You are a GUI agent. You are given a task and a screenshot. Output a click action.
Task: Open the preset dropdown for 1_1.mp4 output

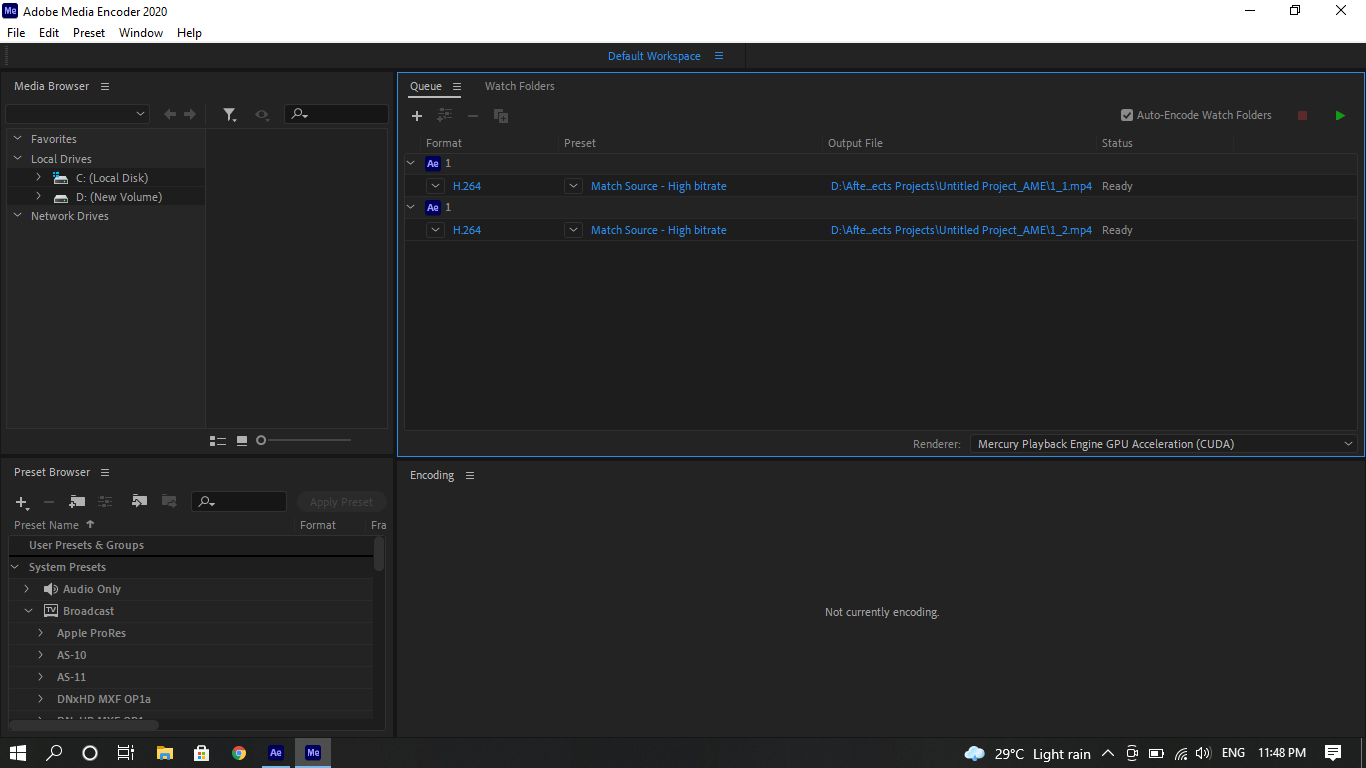pyautogui.click(x=573, y=186)
